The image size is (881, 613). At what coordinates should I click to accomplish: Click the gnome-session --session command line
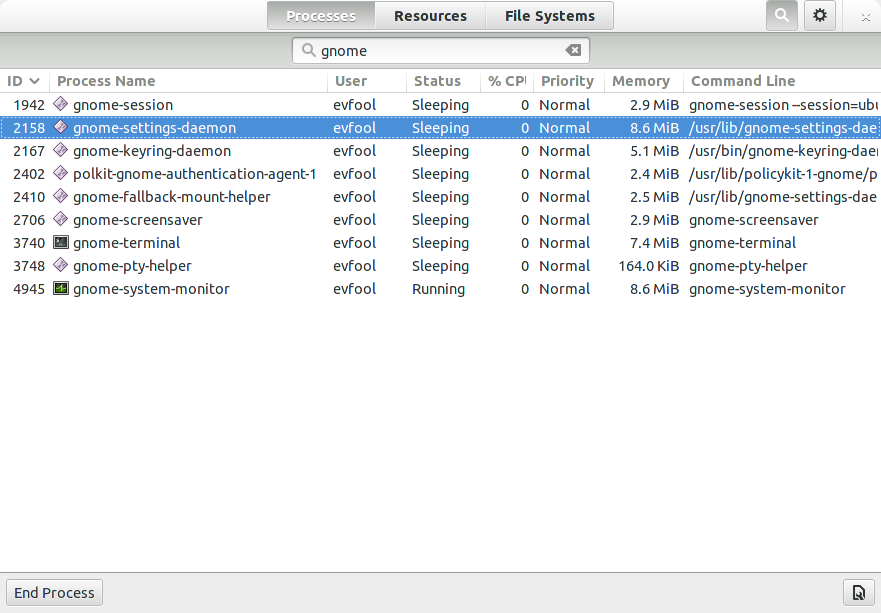coord(784,105)
